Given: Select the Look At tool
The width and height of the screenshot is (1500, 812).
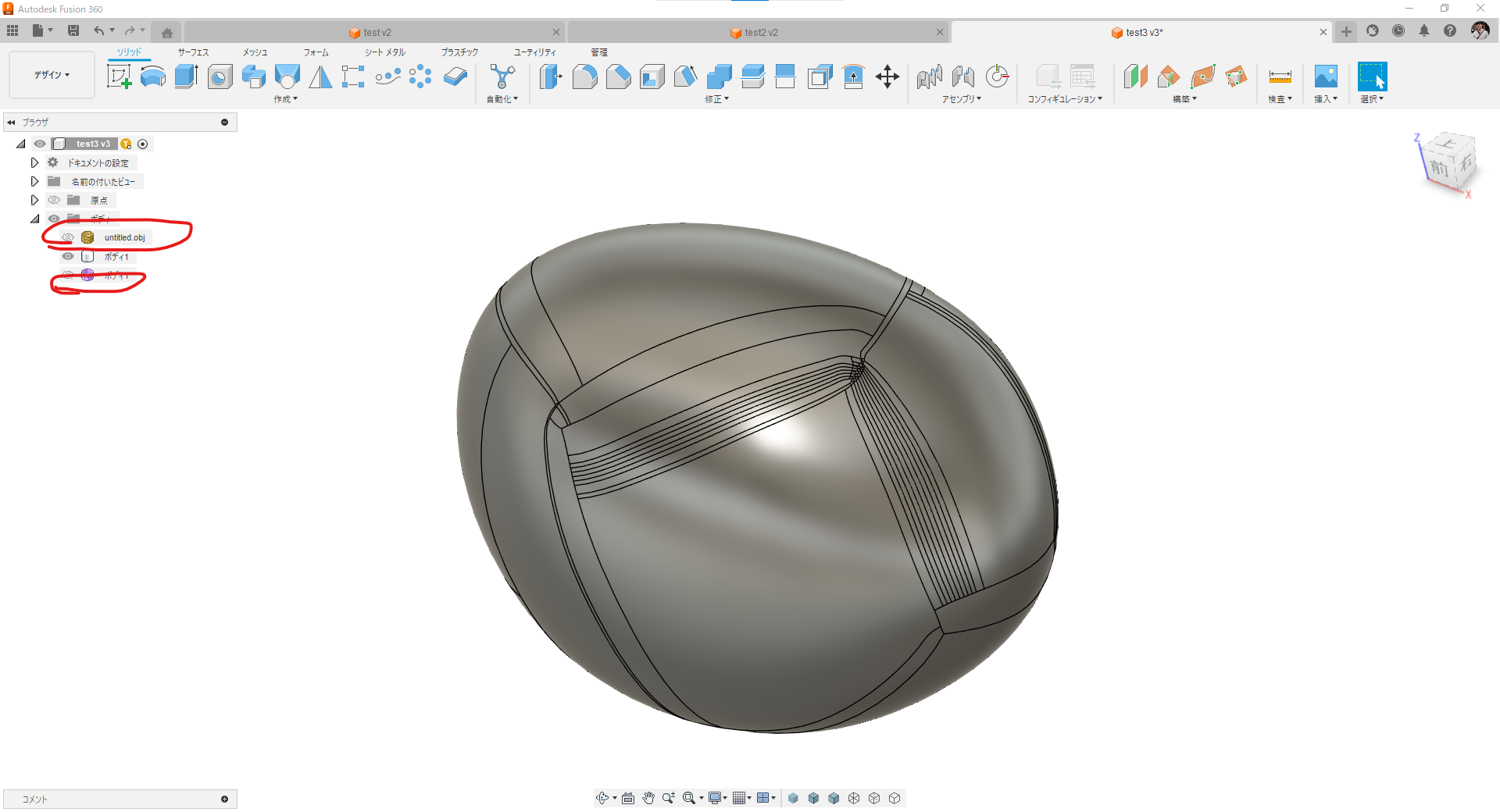Looking at the screenshot, I should coord(628,798).
